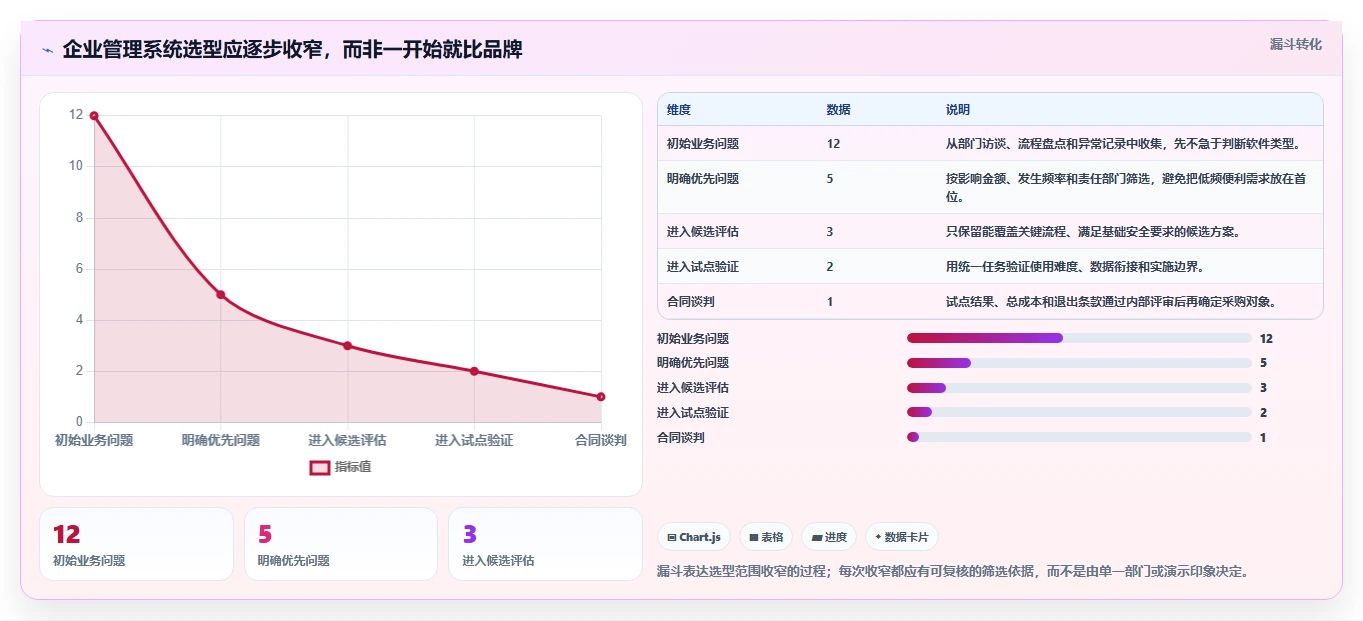Click the table data value 5

pos(831,179)
